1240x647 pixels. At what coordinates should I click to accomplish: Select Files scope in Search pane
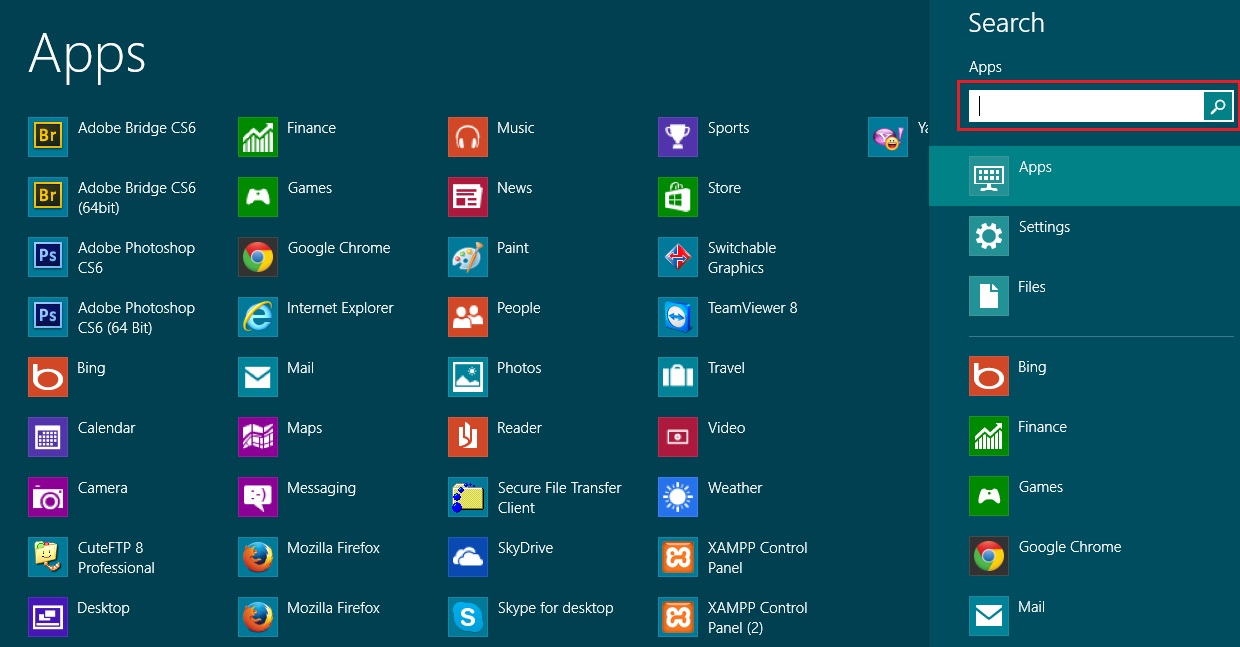tap(1084, 296)
